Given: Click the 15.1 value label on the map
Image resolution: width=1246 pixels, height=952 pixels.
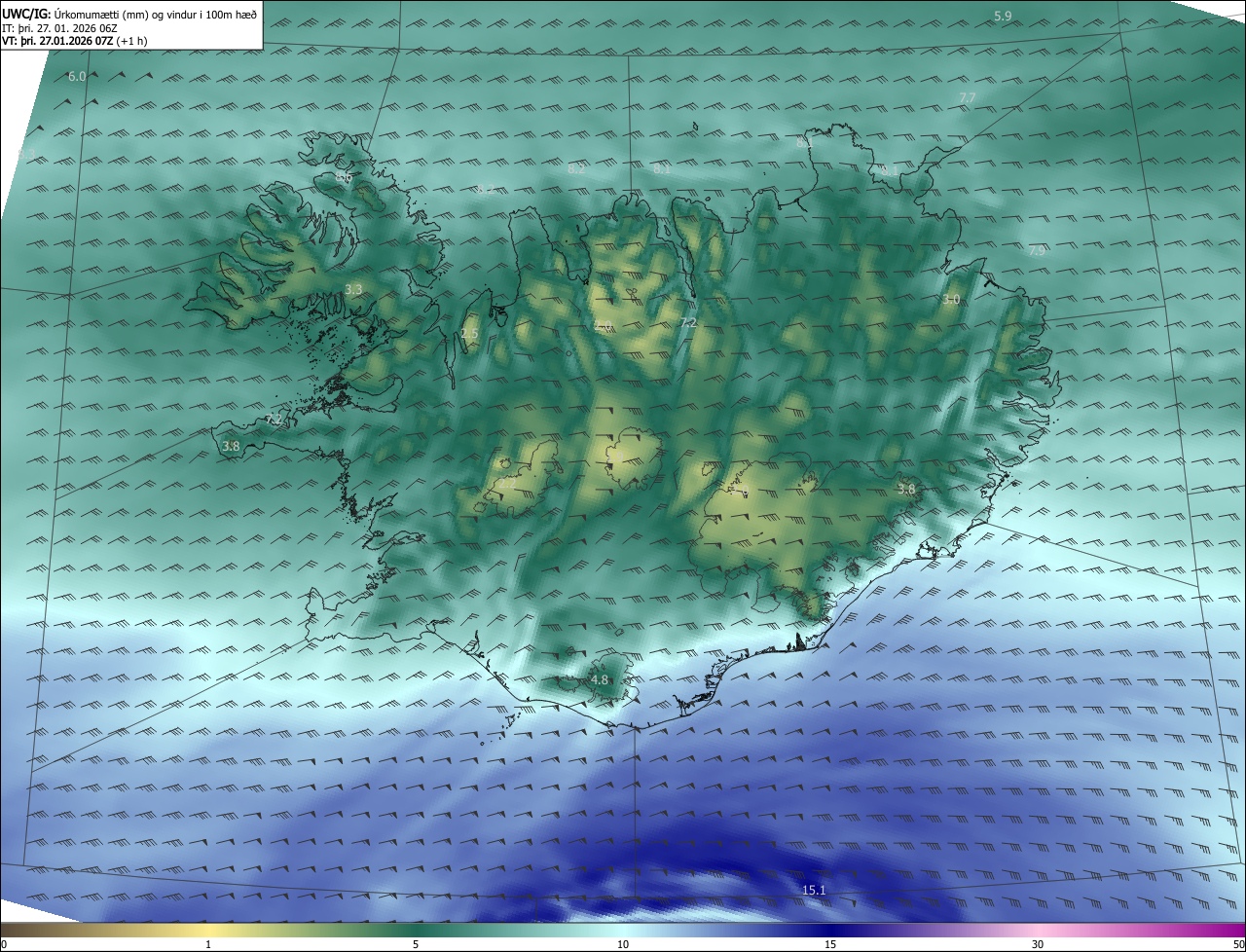Looking at the screenshot, I should coord(813,891).
